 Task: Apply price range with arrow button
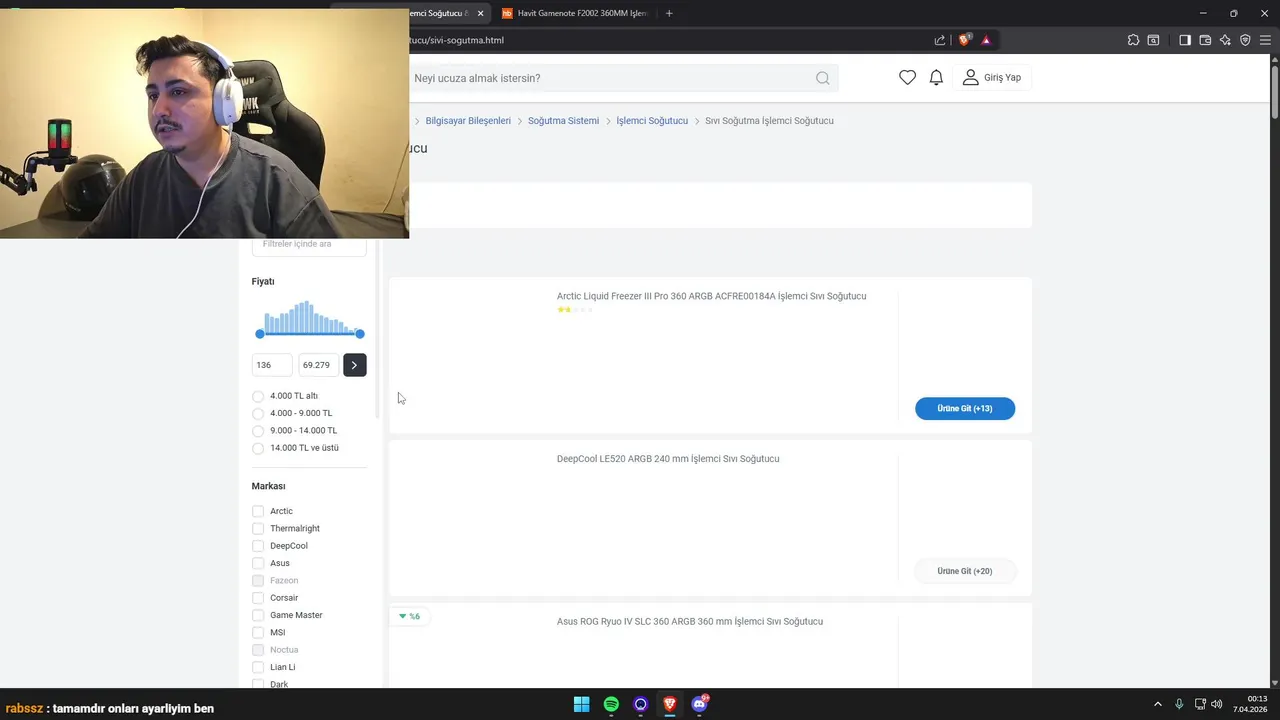(x=355, y=365)
